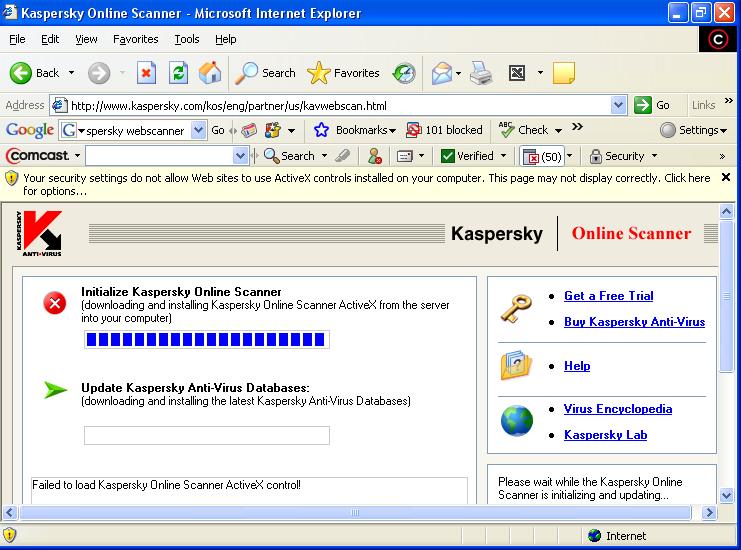Click the status bar shield icon
The width and height of the screenshot is (741, 550).
[9, 535]
